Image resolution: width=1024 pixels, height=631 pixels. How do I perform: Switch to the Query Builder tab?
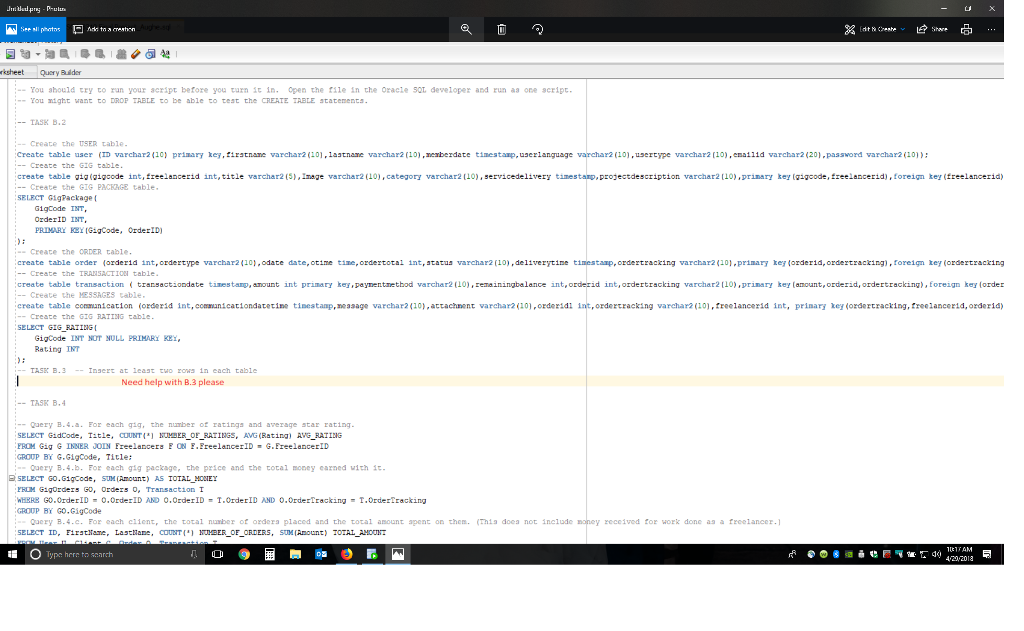[x=60, y=72]
